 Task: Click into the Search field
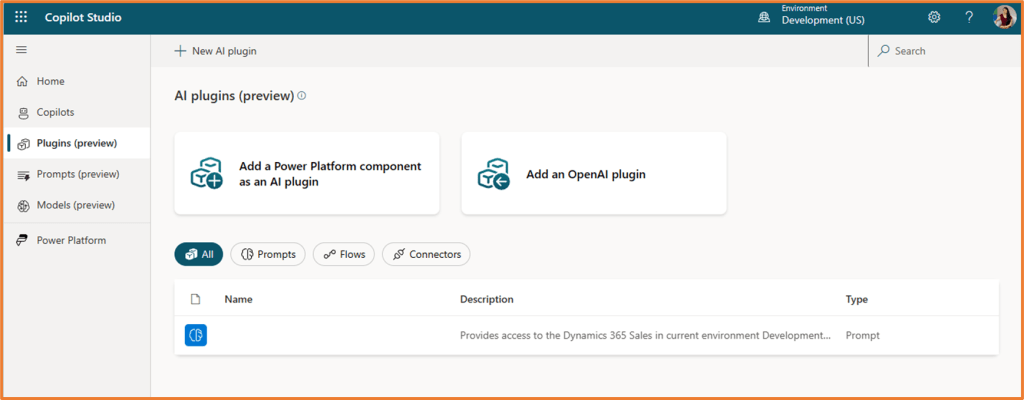(x=945, y=51)
